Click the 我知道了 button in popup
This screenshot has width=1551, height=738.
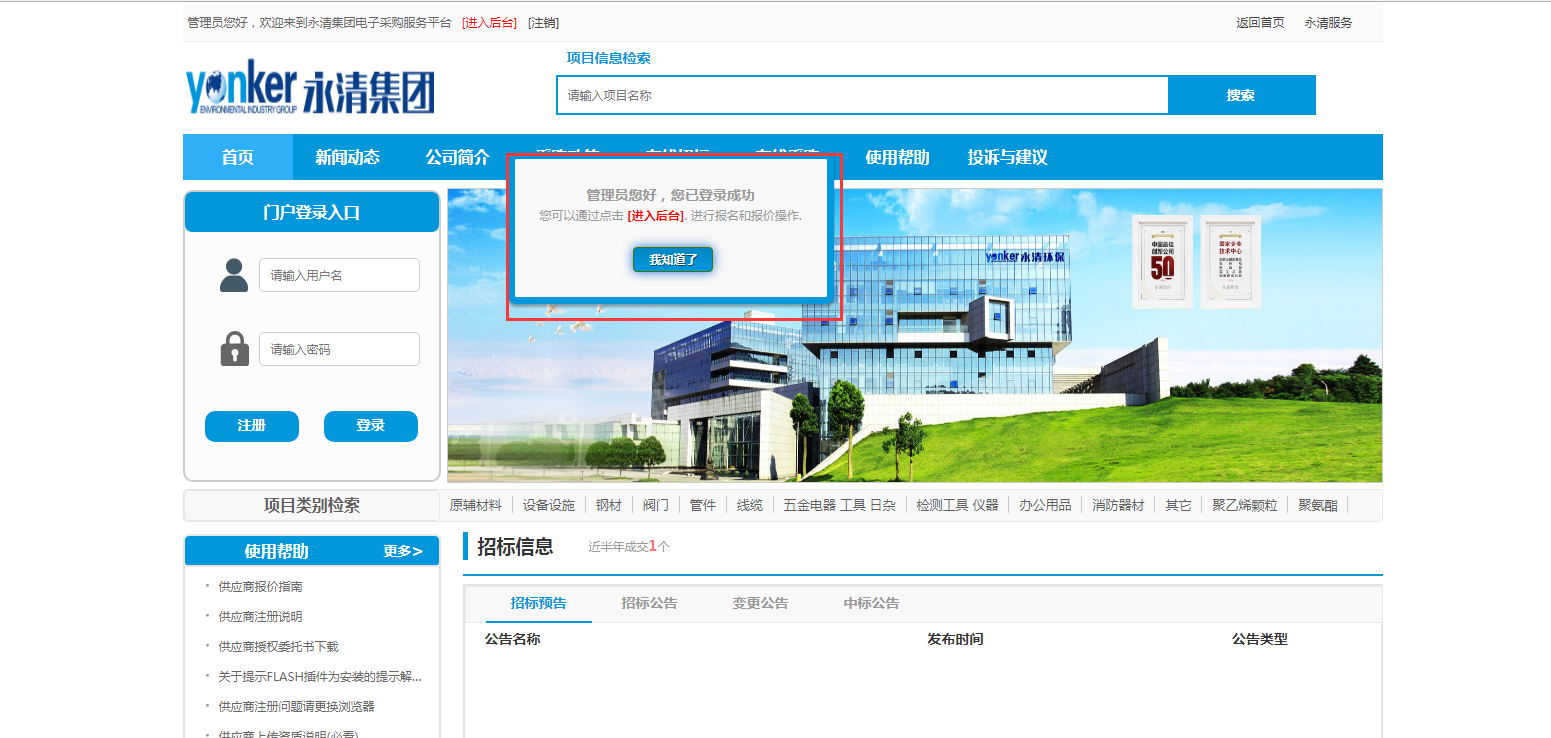point(672,260)
